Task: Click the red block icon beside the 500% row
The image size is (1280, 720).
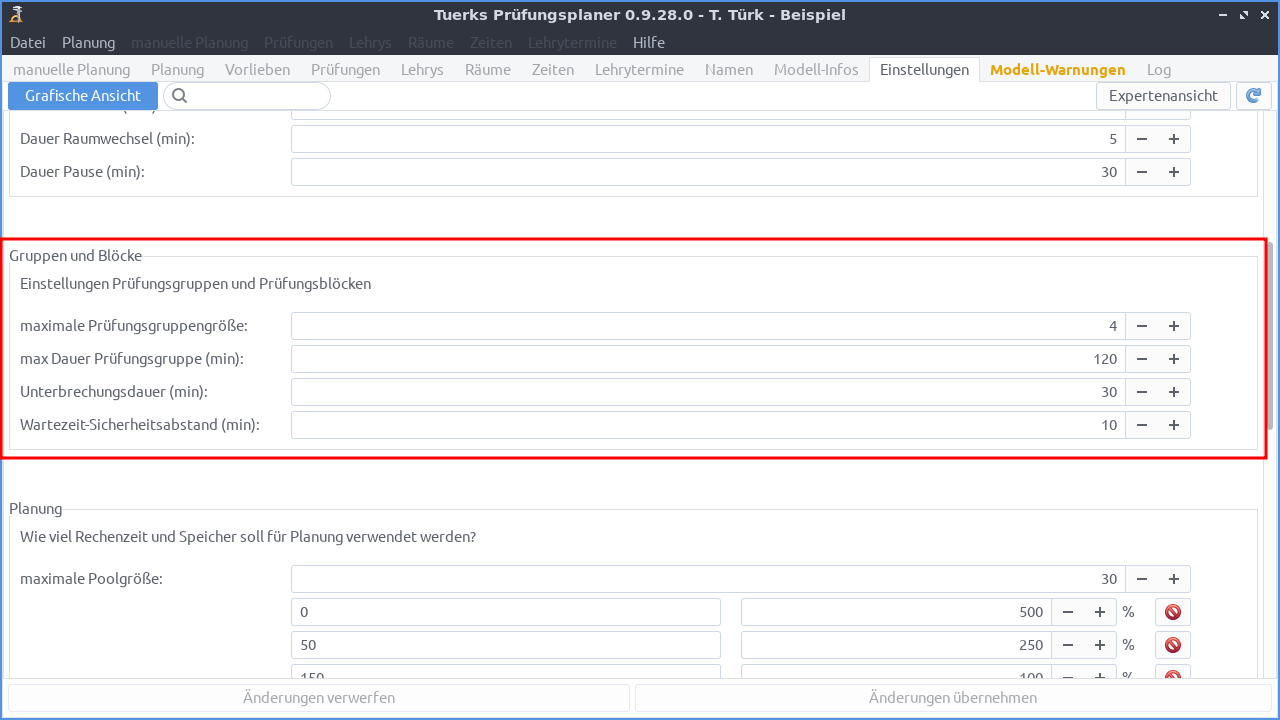Action: pyautogui.click(x=1171, y=611)
